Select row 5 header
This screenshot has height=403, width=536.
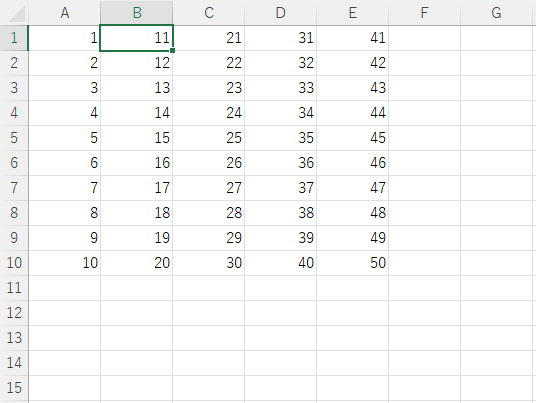pyautogui.click(x=14, y=138)
